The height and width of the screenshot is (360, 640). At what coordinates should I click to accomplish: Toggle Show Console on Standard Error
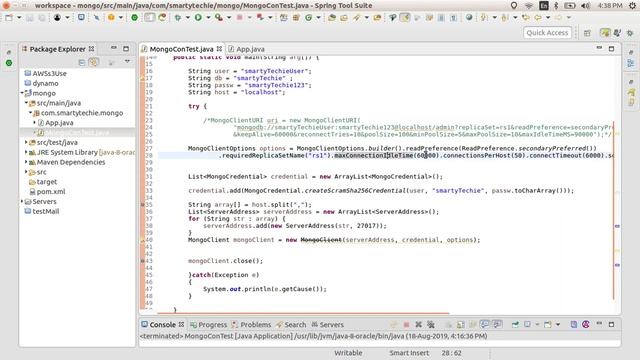497,324
